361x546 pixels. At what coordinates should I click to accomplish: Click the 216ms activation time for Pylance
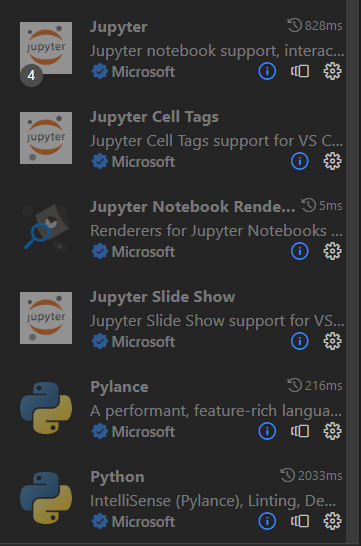[315, 385]
